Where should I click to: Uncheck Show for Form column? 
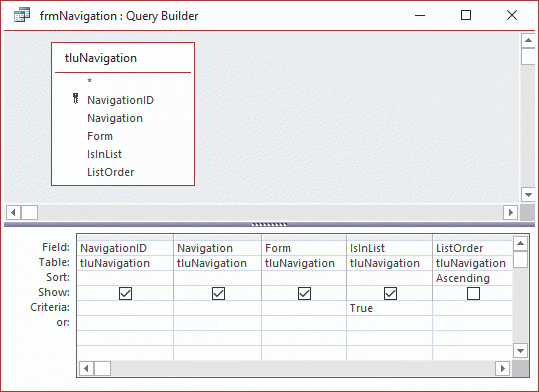click(x=305, y=293)
